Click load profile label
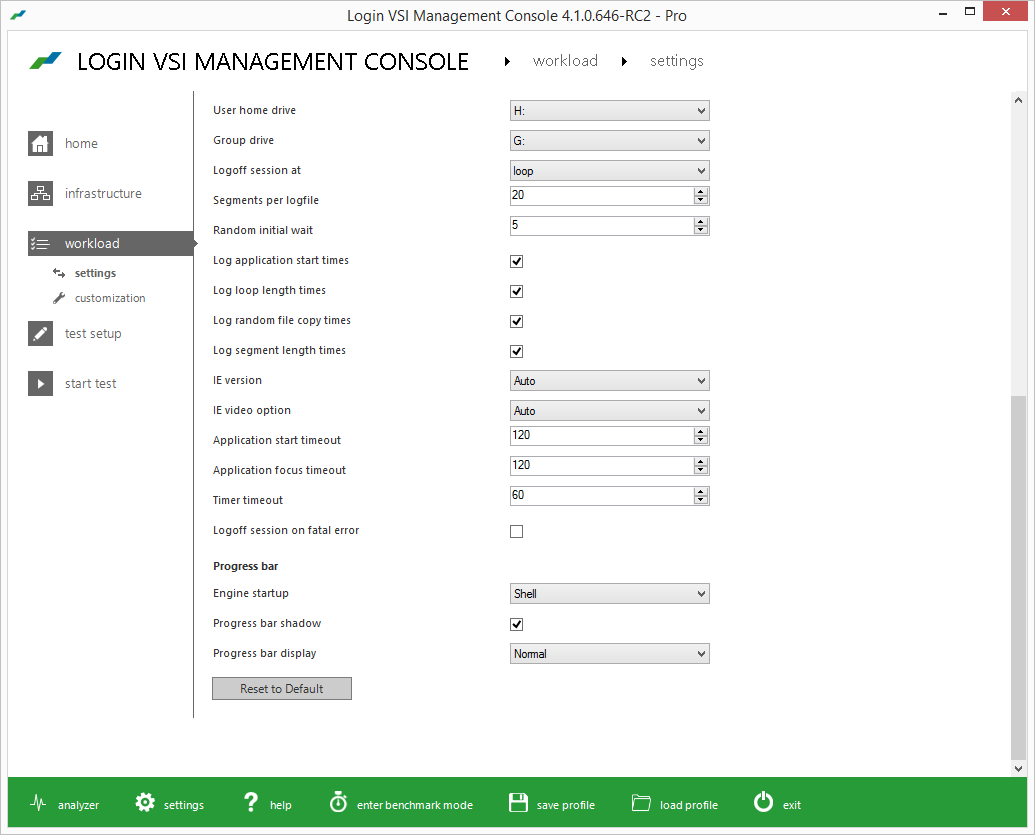Screen dimensions: 1035x835 (x=688, y=805)
